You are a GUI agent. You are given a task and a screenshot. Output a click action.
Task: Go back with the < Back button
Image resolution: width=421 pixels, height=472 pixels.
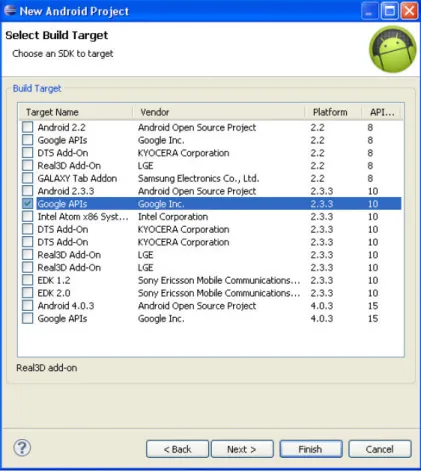point(177,449)
